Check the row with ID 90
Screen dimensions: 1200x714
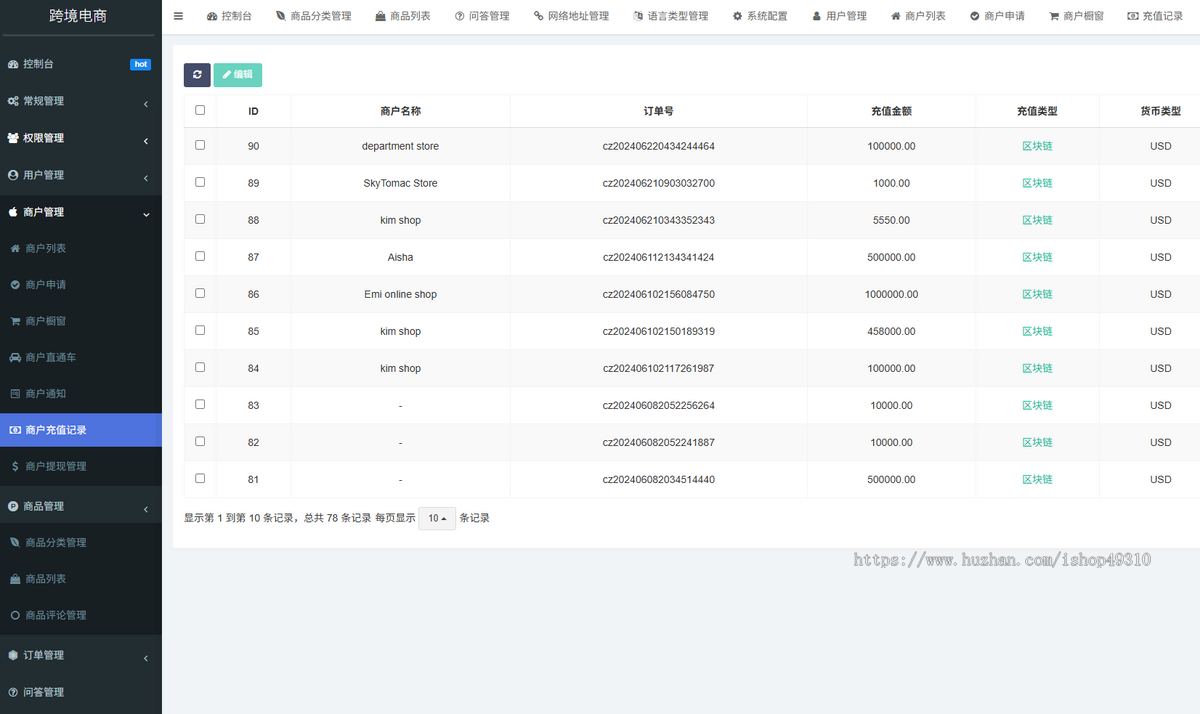(200, 145)
